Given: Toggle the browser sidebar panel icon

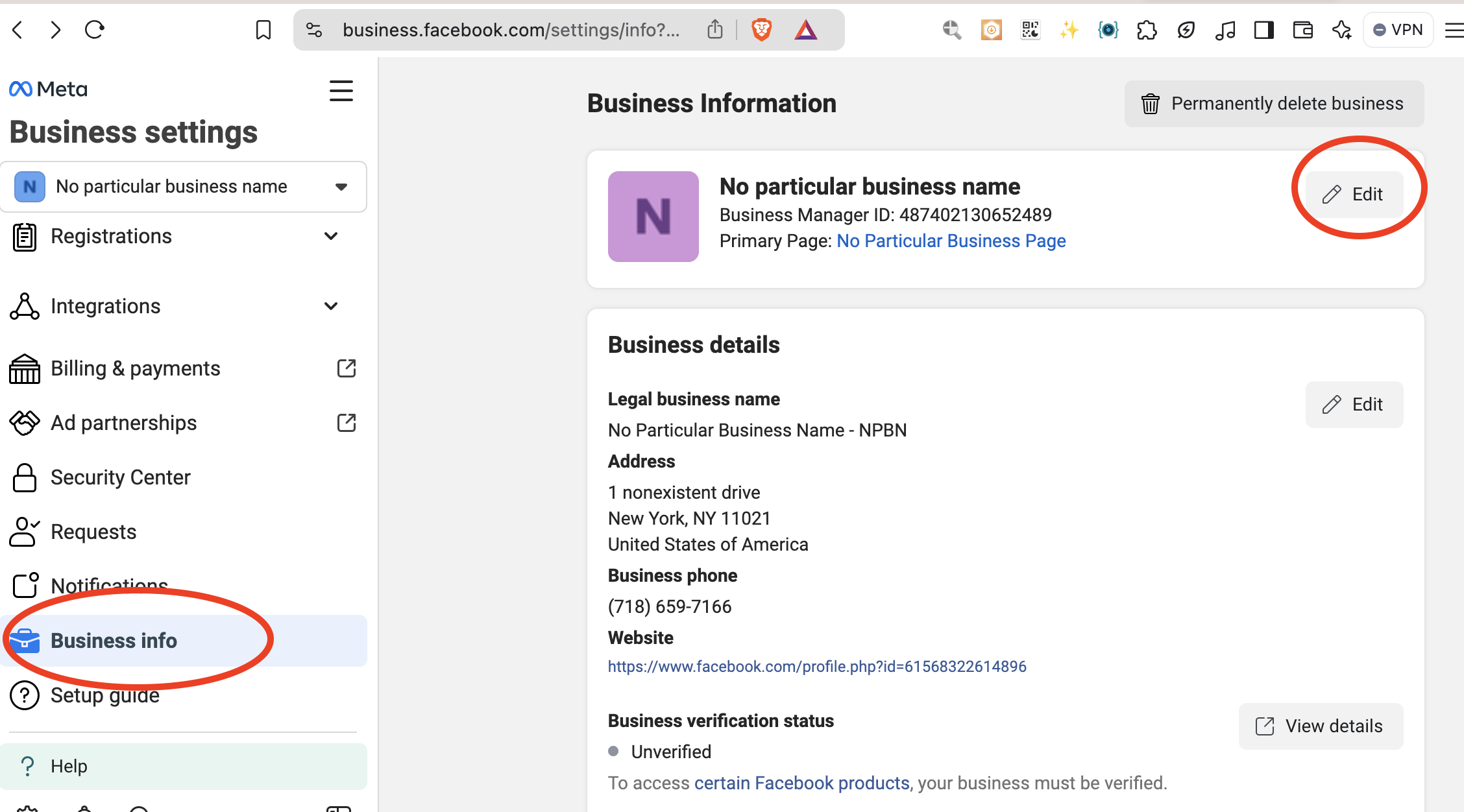Looking at the screenshot, I should coord(1263,30).
